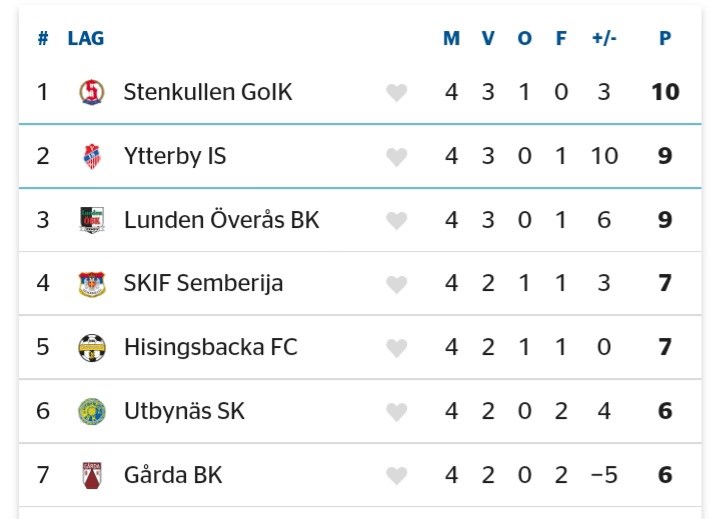Viewport: 710px width, 519px height.
Task: Favorite Stenkullen GoIK with the heart
Action: click(397, 93)
